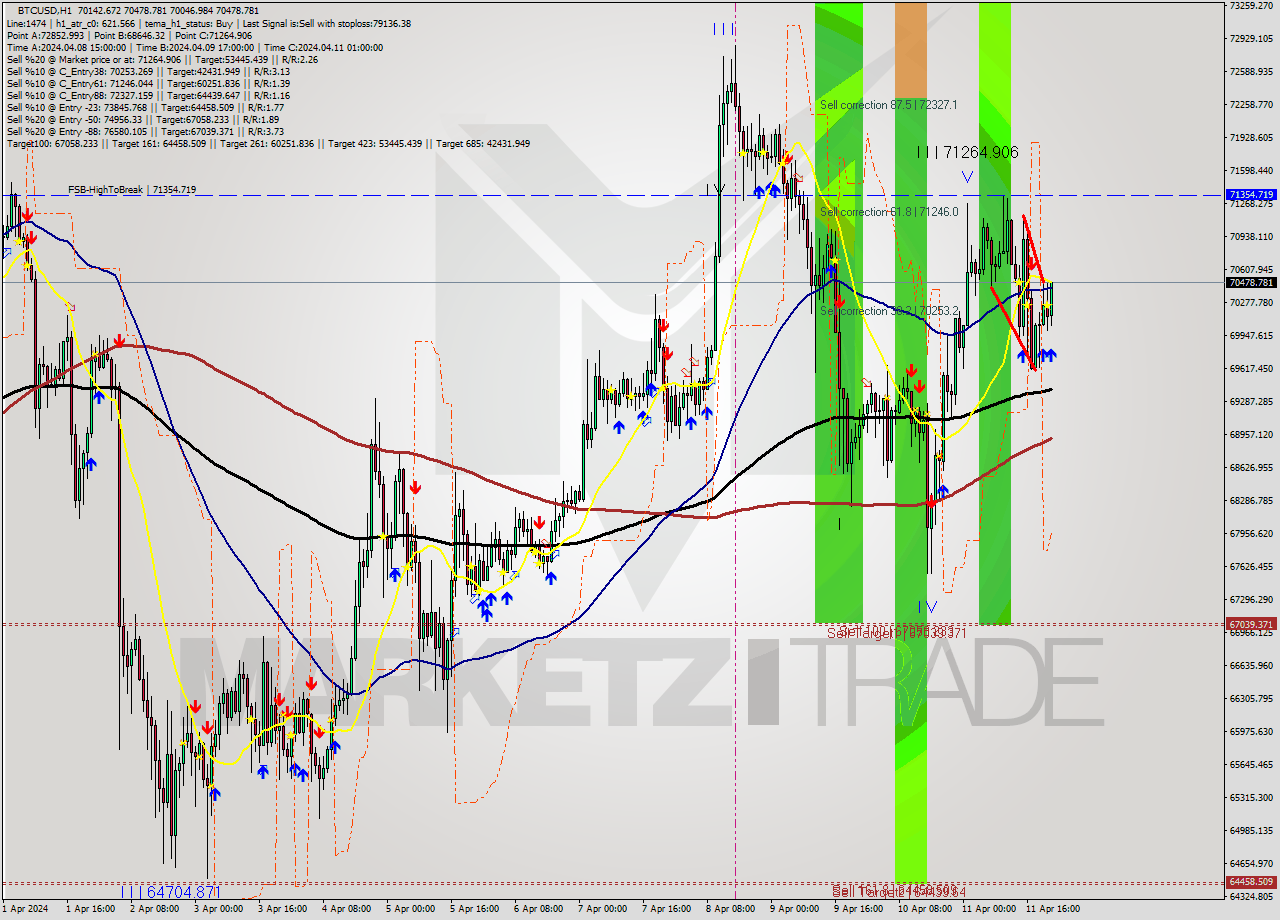
Task: Select '1 Apr 16:00' on time axis
Action: (x=90, y=910)
